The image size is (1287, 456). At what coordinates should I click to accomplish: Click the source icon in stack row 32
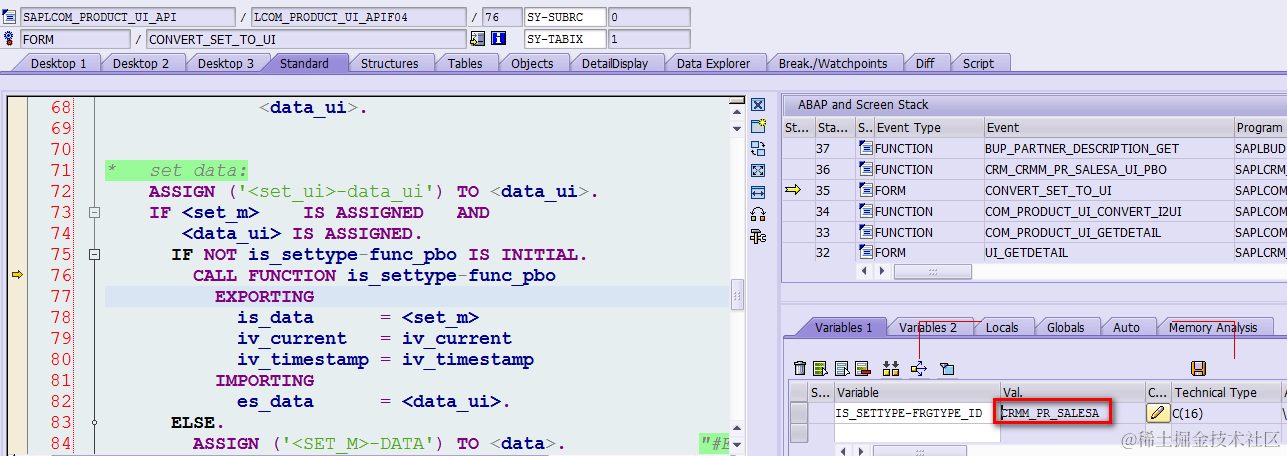tap(865, 253)
